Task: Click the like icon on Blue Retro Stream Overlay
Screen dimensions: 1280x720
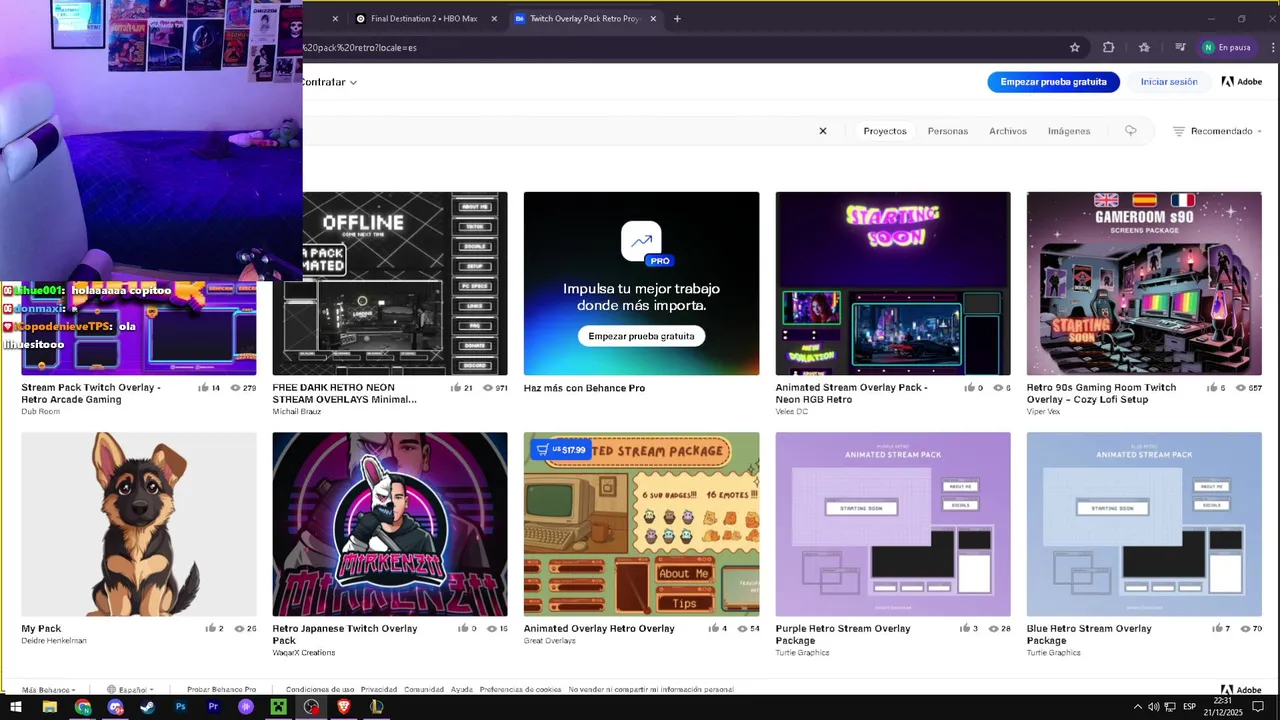Action: [1215, 629]
